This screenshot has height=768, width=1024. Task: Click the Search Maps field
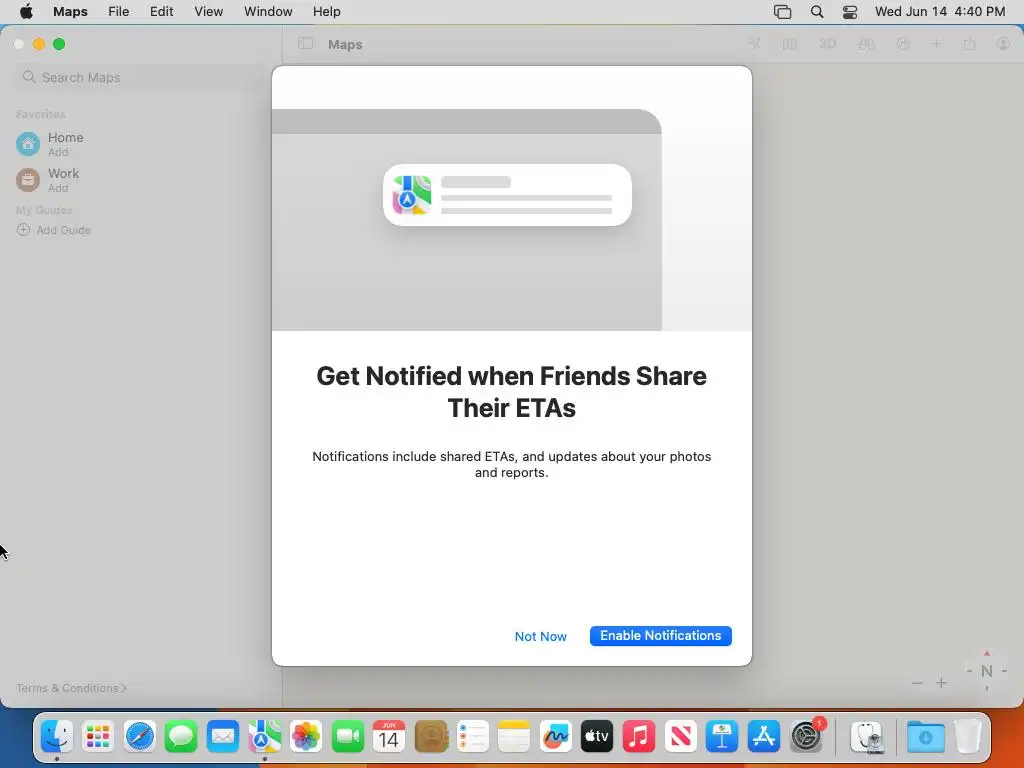click(144, 77)
